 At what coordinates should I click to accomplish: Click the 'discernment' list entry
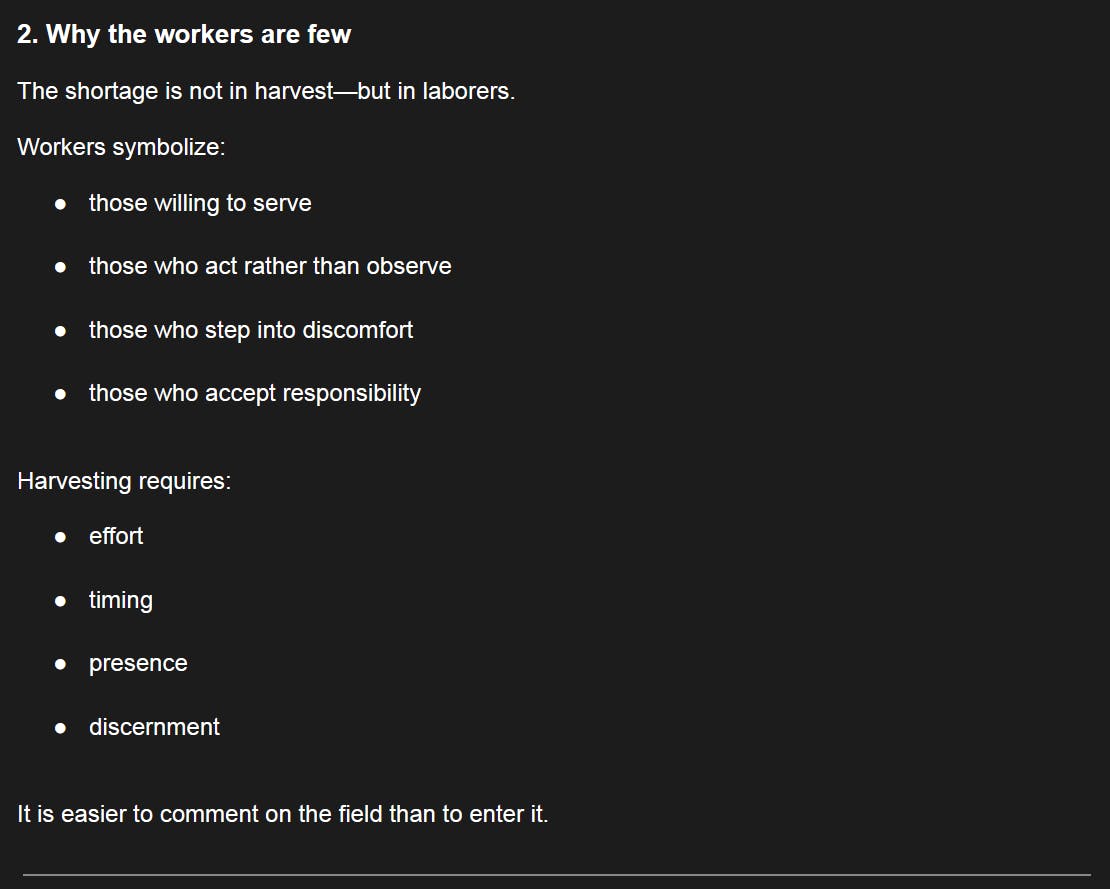[154, 728]
